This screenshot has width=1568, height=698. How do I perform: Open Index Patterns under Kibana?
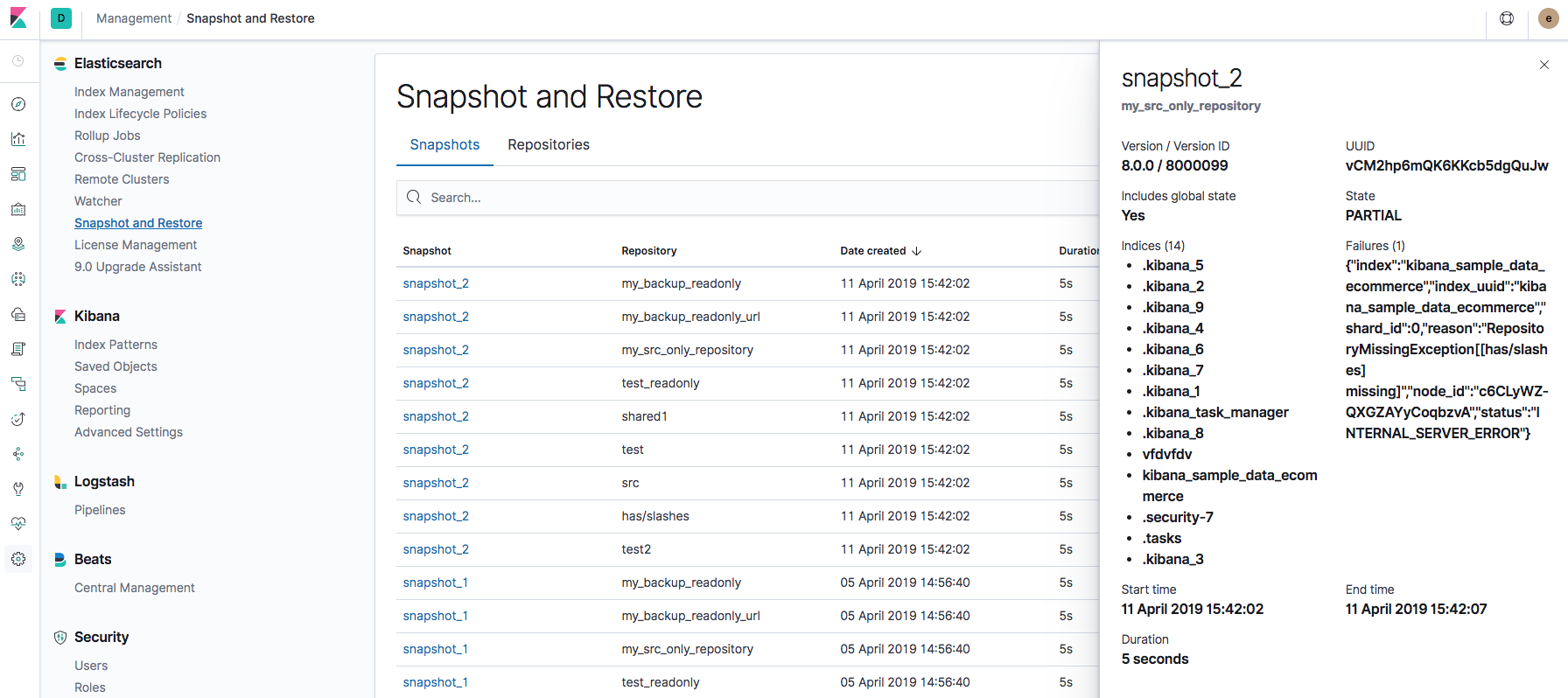[x=116, y=345]
